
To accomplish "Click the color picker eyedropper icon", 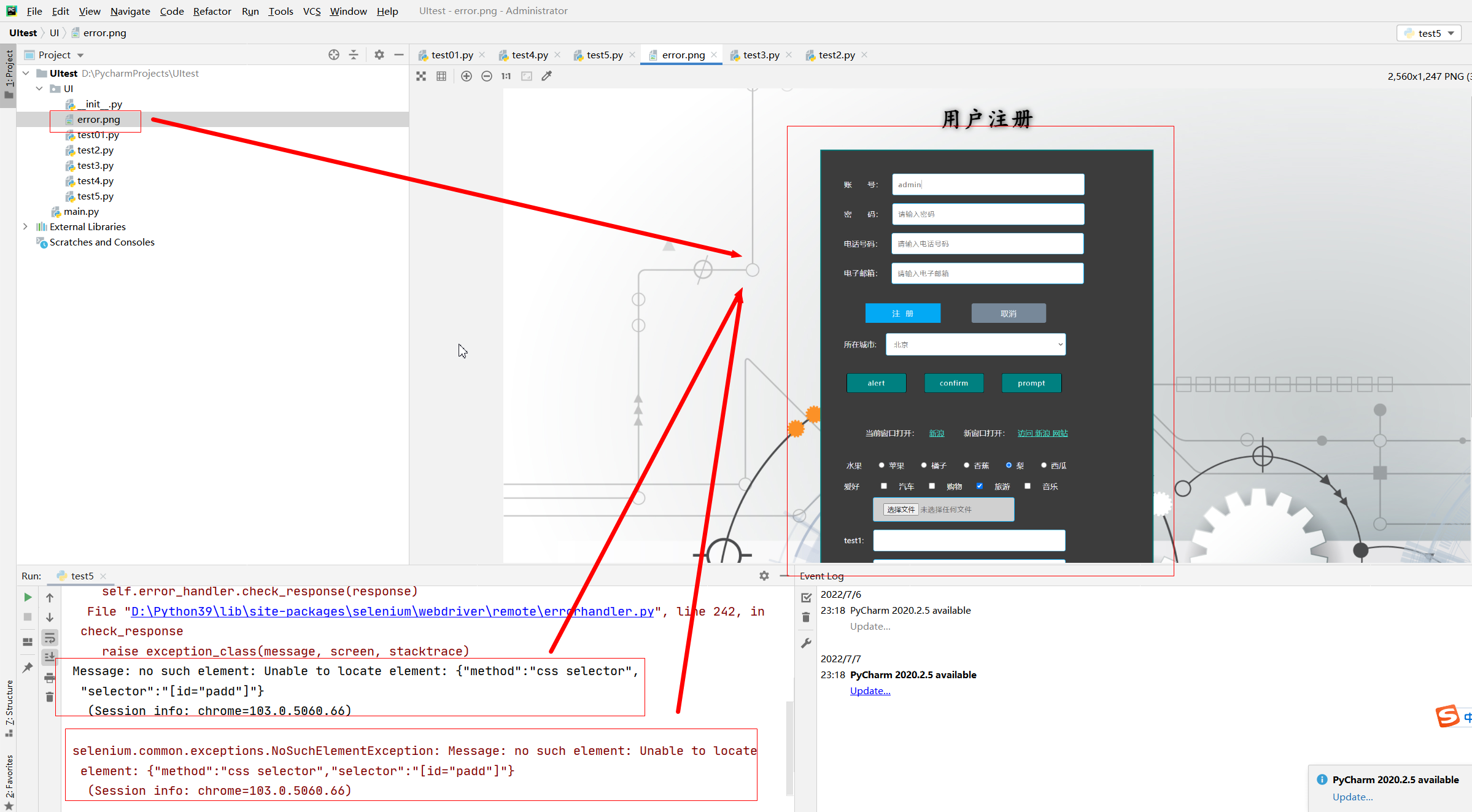I will coord(547,76).
